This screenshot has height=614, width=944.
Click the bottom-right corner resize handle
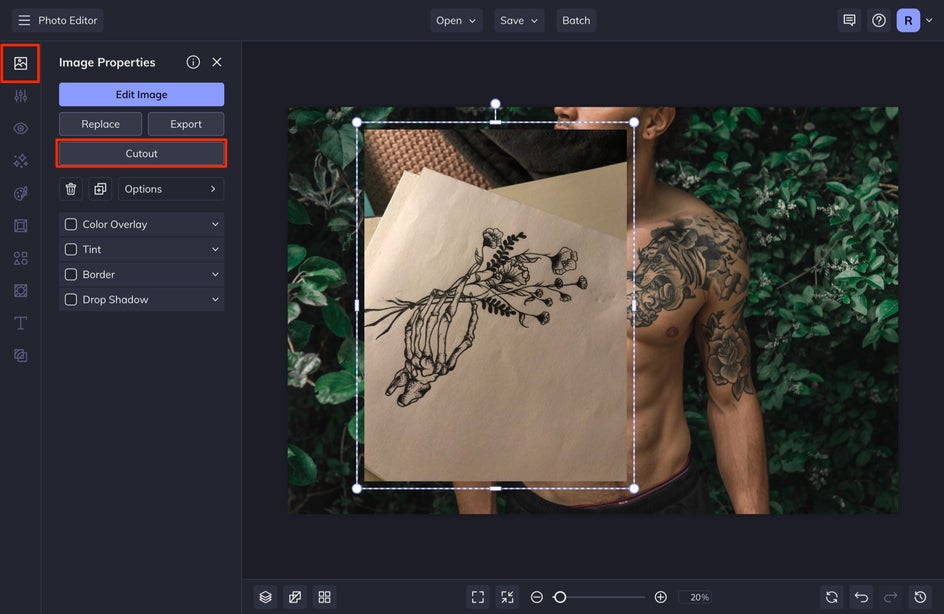click(x=634, y=488)
